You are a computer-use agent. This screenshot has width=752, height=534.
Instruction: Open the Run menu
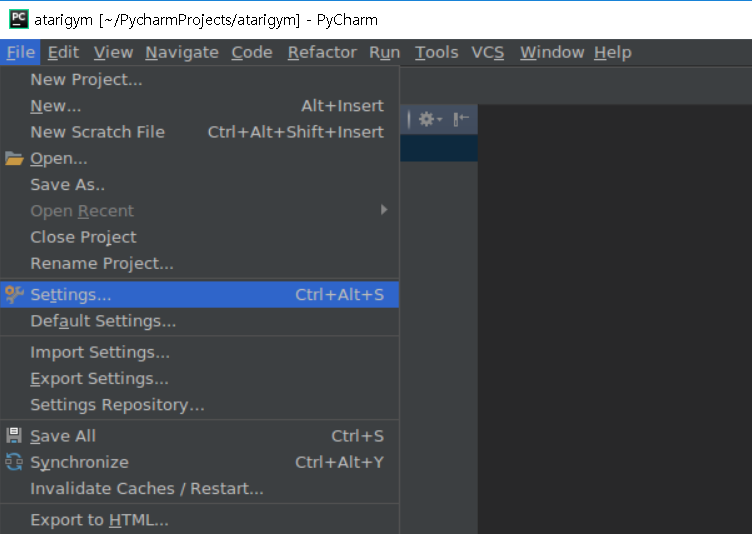click(384, 52)
